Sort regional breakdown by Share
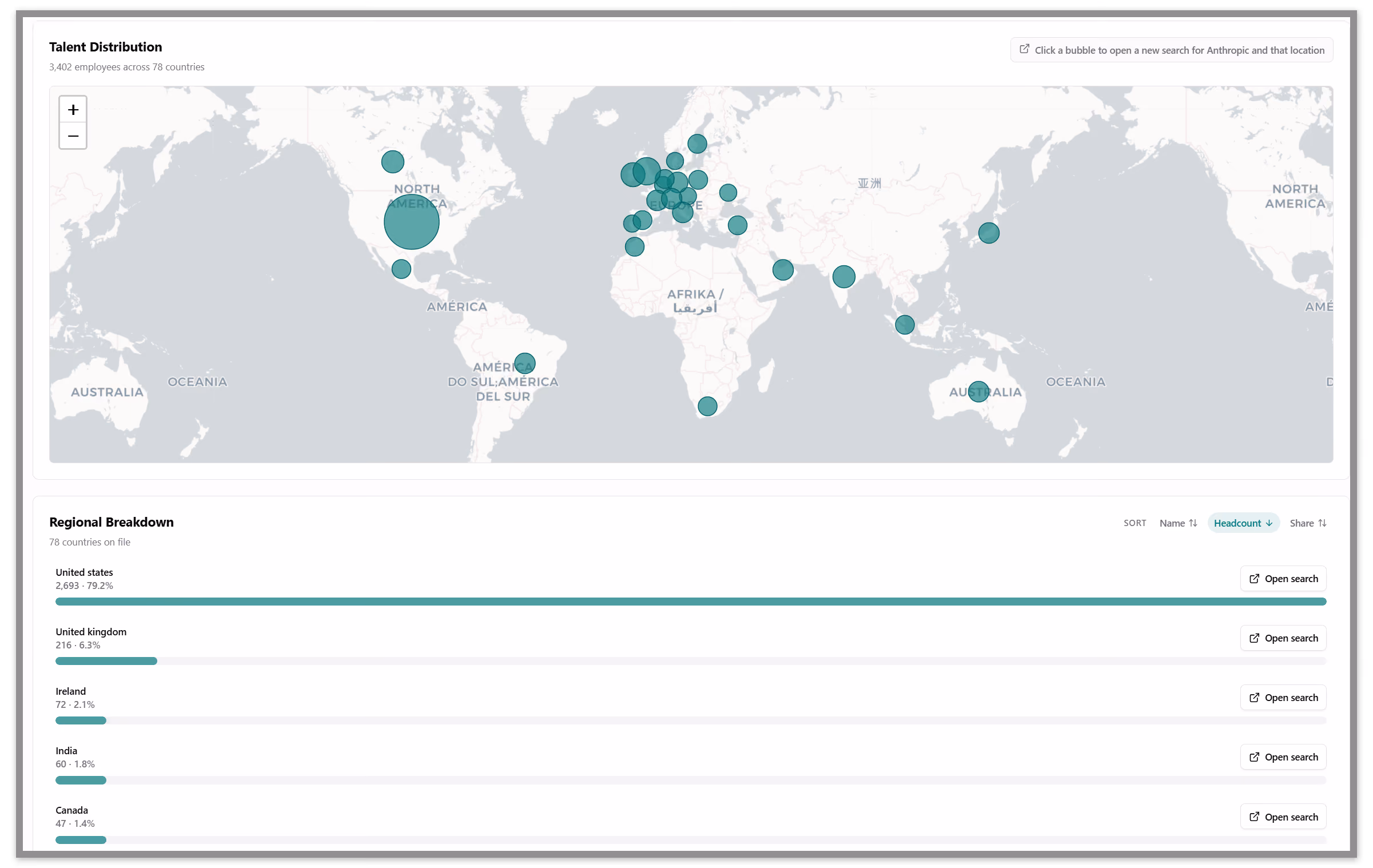 (x=1308, y=523)
